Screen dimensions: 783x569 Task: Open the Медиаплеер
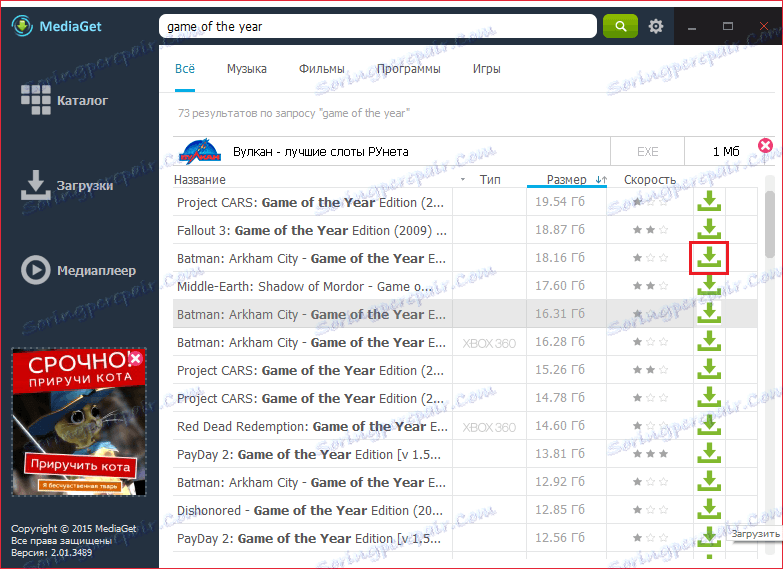tap(78, 270)
